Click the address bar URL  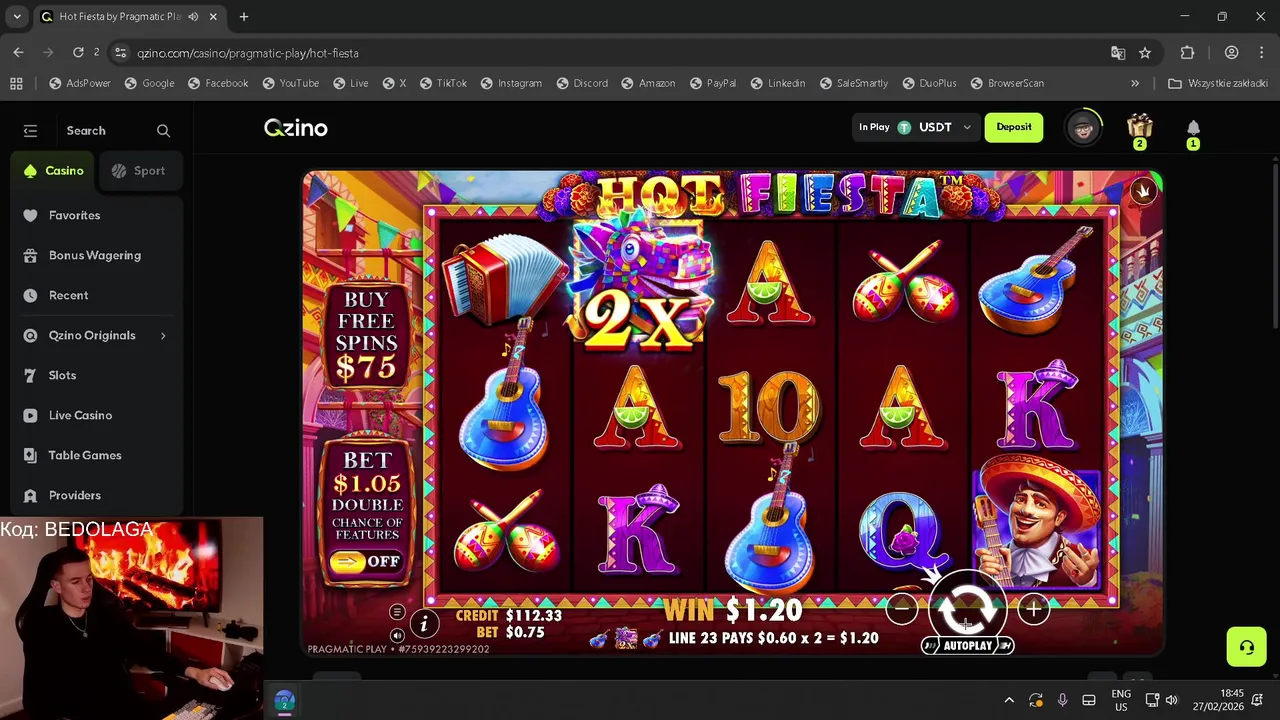248,53
